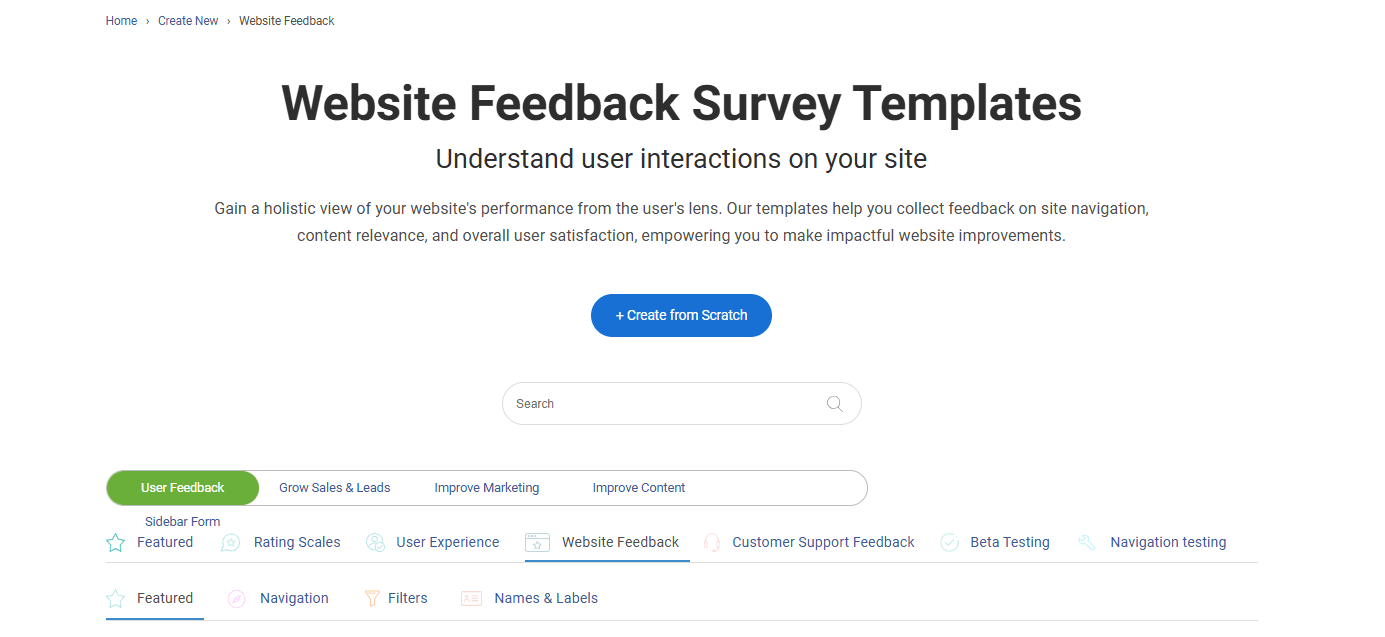Select the second-row Featured star icon
Viewport: 1385px width, 637px height.
click(x=114, y=597)
